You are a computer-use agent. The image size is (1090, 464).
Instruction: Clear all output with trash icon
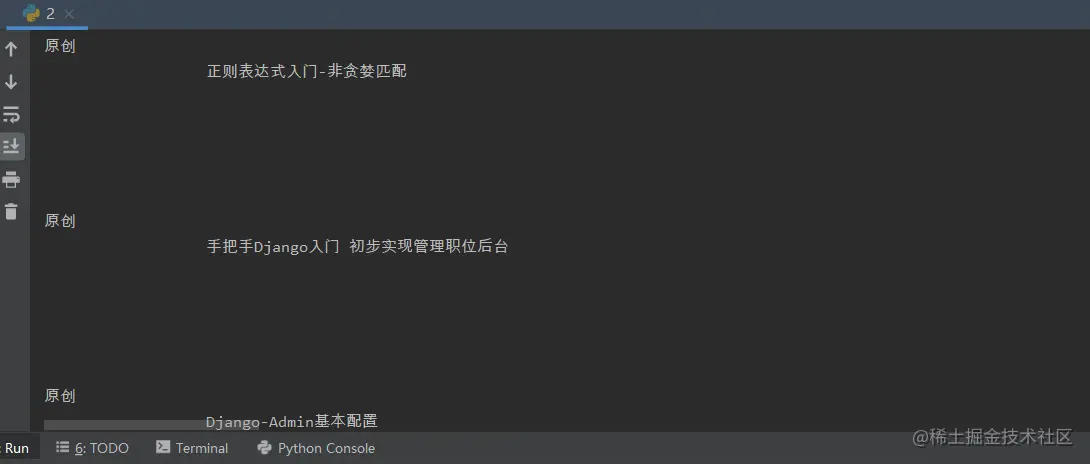[x=11, y=211]
